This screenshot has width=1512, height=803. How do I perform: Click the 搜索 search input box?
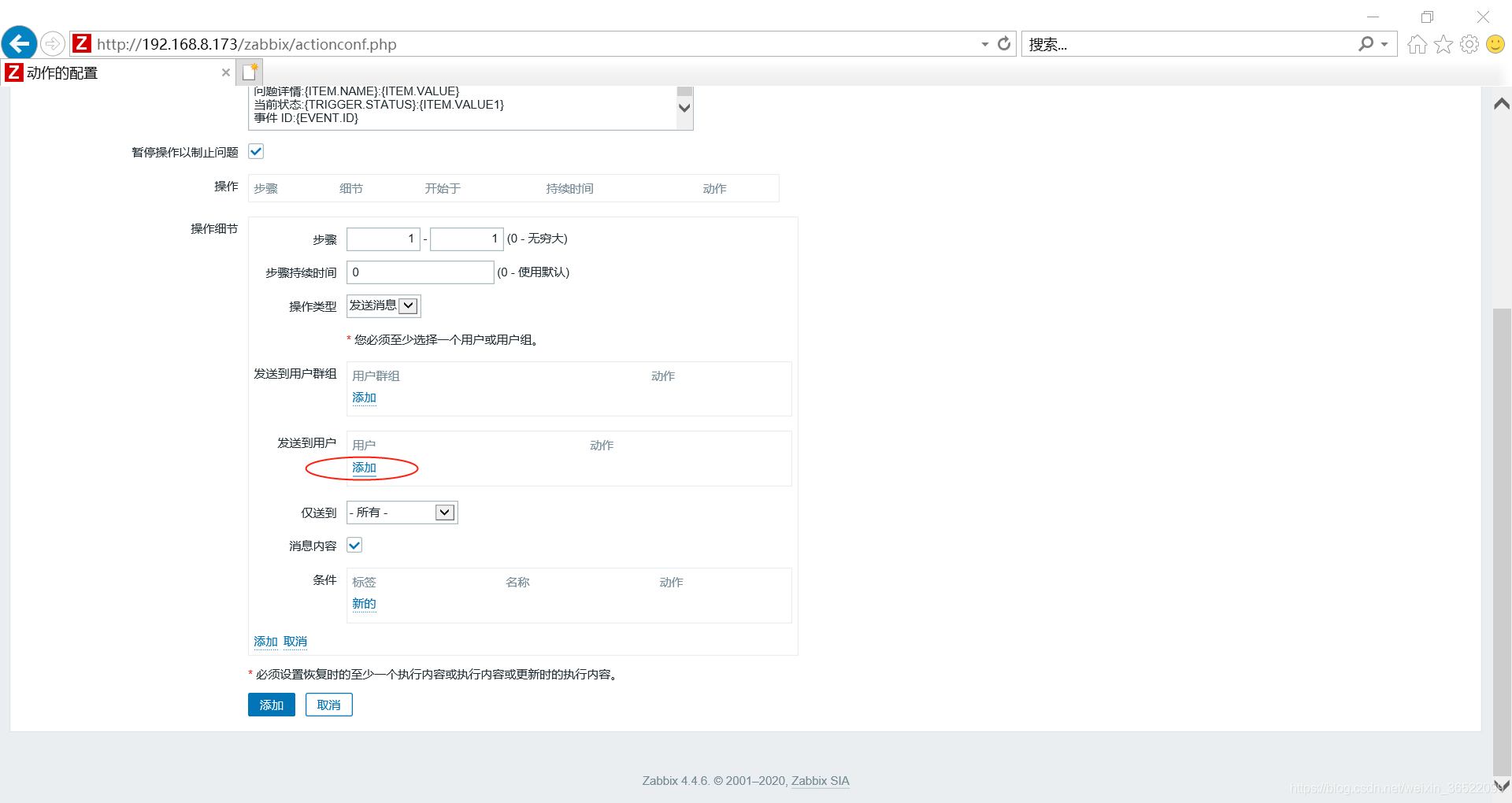(1189, 44)
